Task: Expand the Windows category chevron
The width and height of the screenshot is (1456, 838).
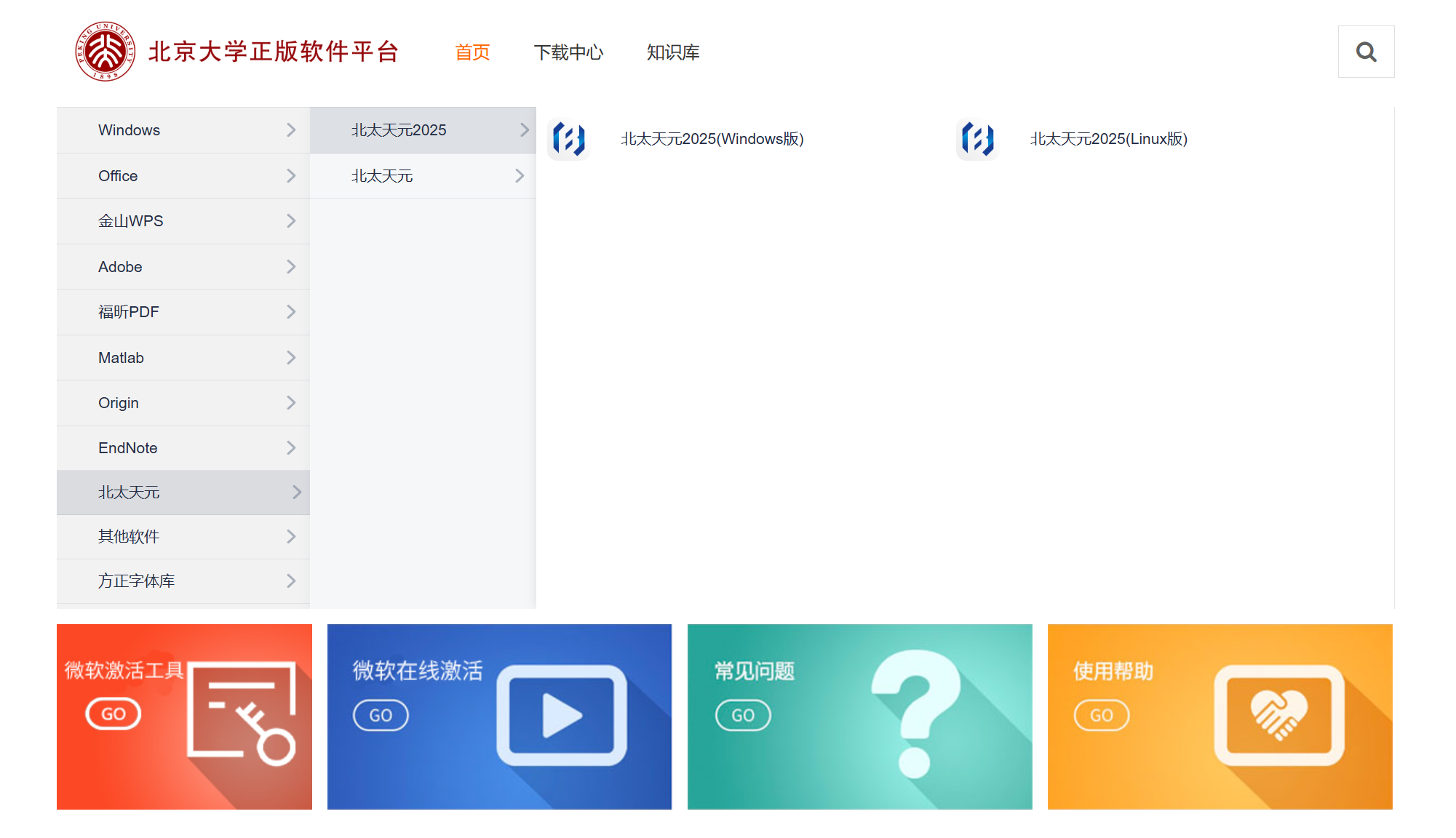Action: 291,129
